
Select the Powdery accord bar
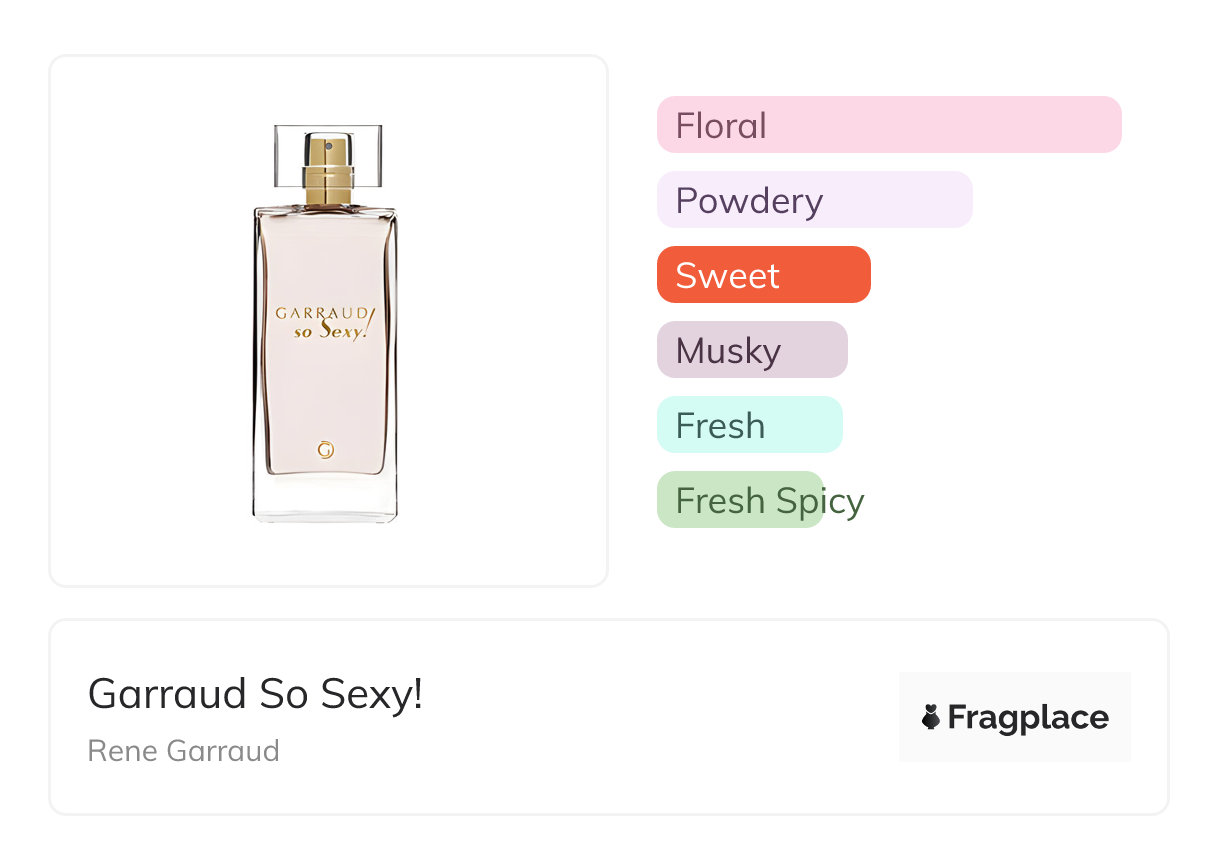point(814,200)
